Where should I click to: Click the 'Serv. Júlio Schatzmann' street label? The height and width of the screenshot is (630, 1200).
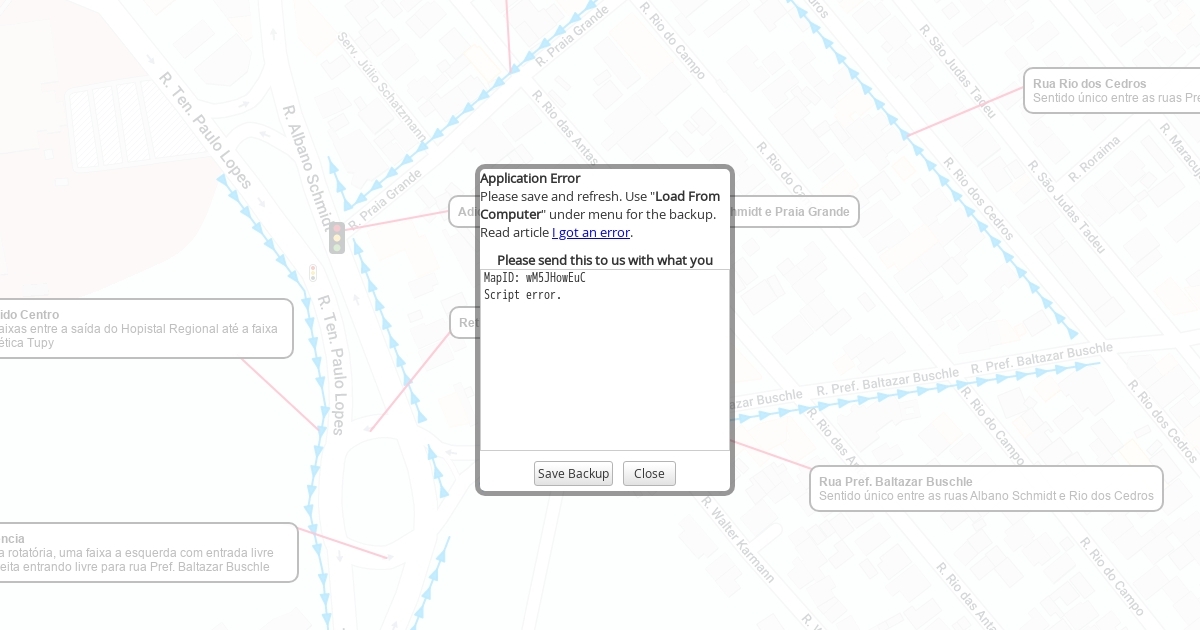pos(381,88)
